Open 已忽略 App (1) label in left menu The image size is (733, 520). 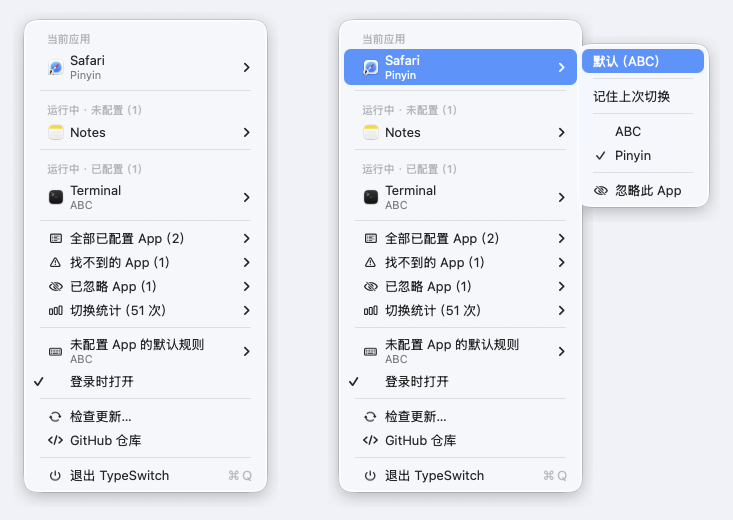[x=113, y=286]
